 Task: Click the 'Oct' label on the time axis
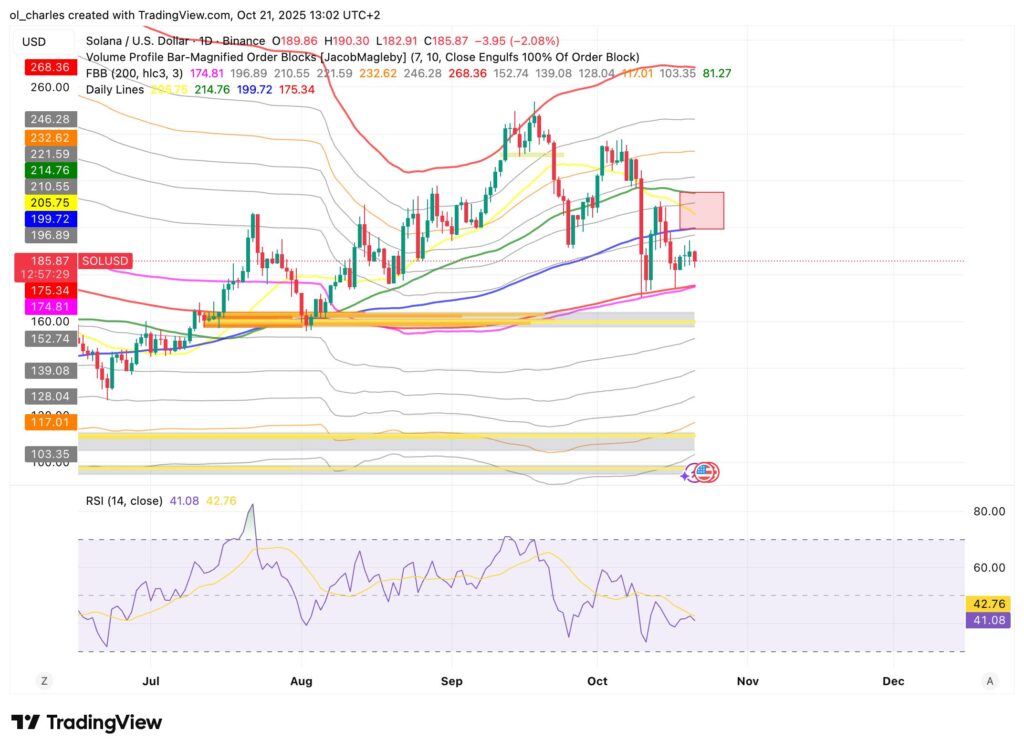(597, 680)
